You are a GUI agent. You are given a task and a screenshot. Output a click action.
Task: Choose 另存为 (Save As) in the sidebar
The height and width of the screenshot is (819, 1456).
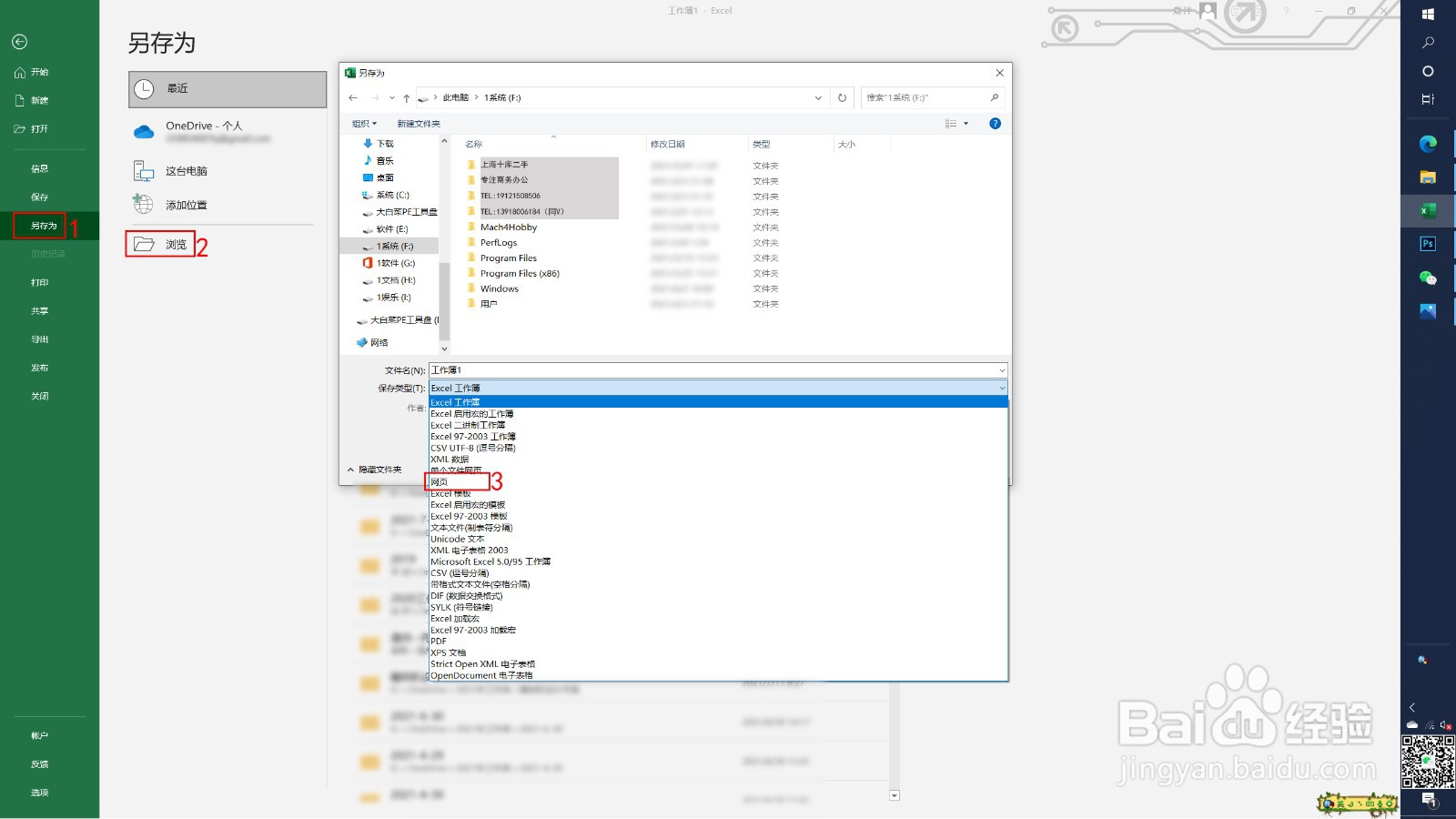pos(44,226)
